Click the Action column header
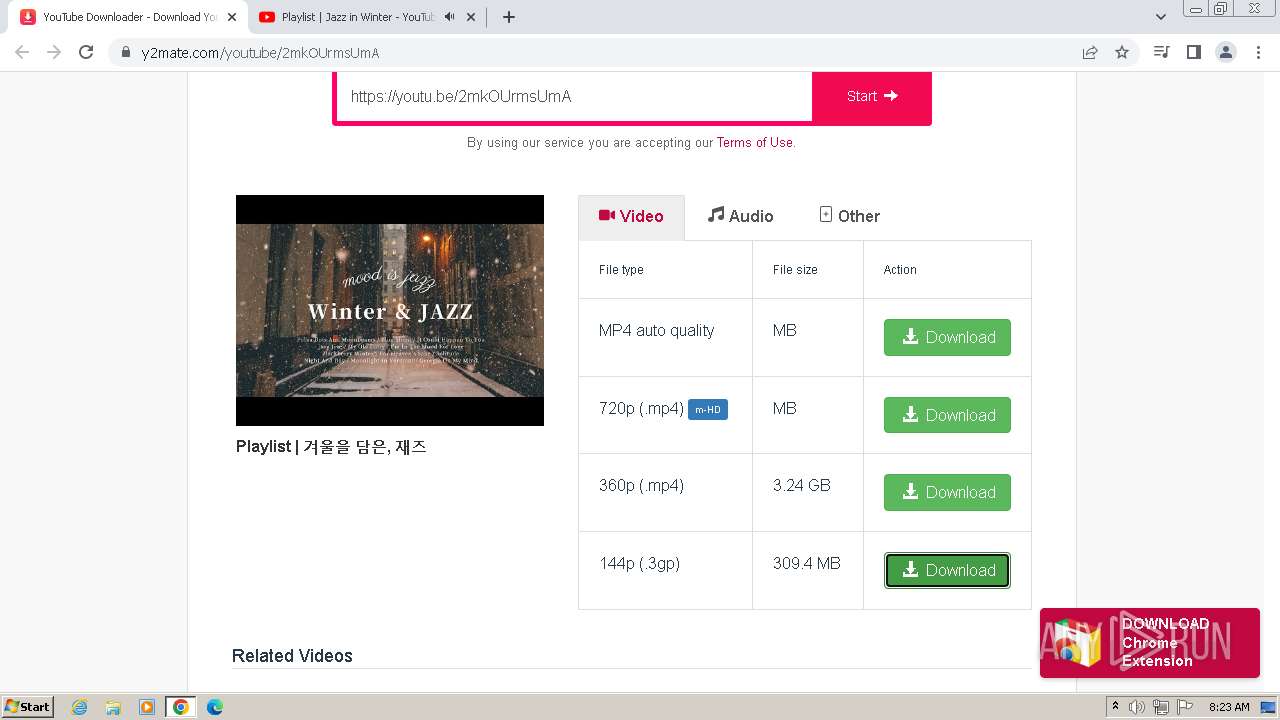This screenshot has height=720, width=1280. coord(900,270)
